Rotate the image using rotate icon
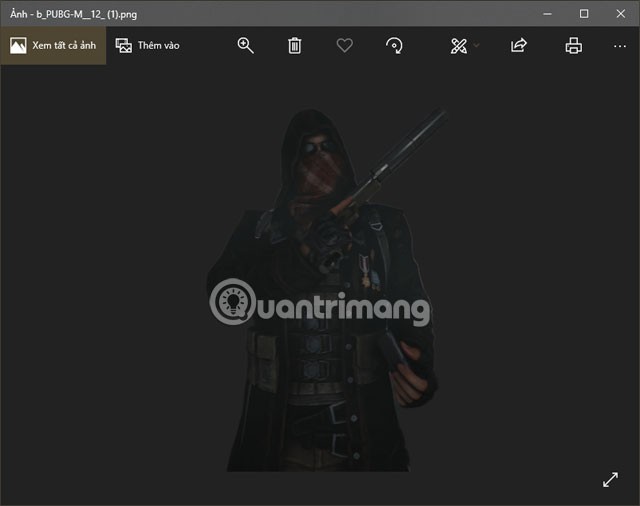 (x=395, y=45)
